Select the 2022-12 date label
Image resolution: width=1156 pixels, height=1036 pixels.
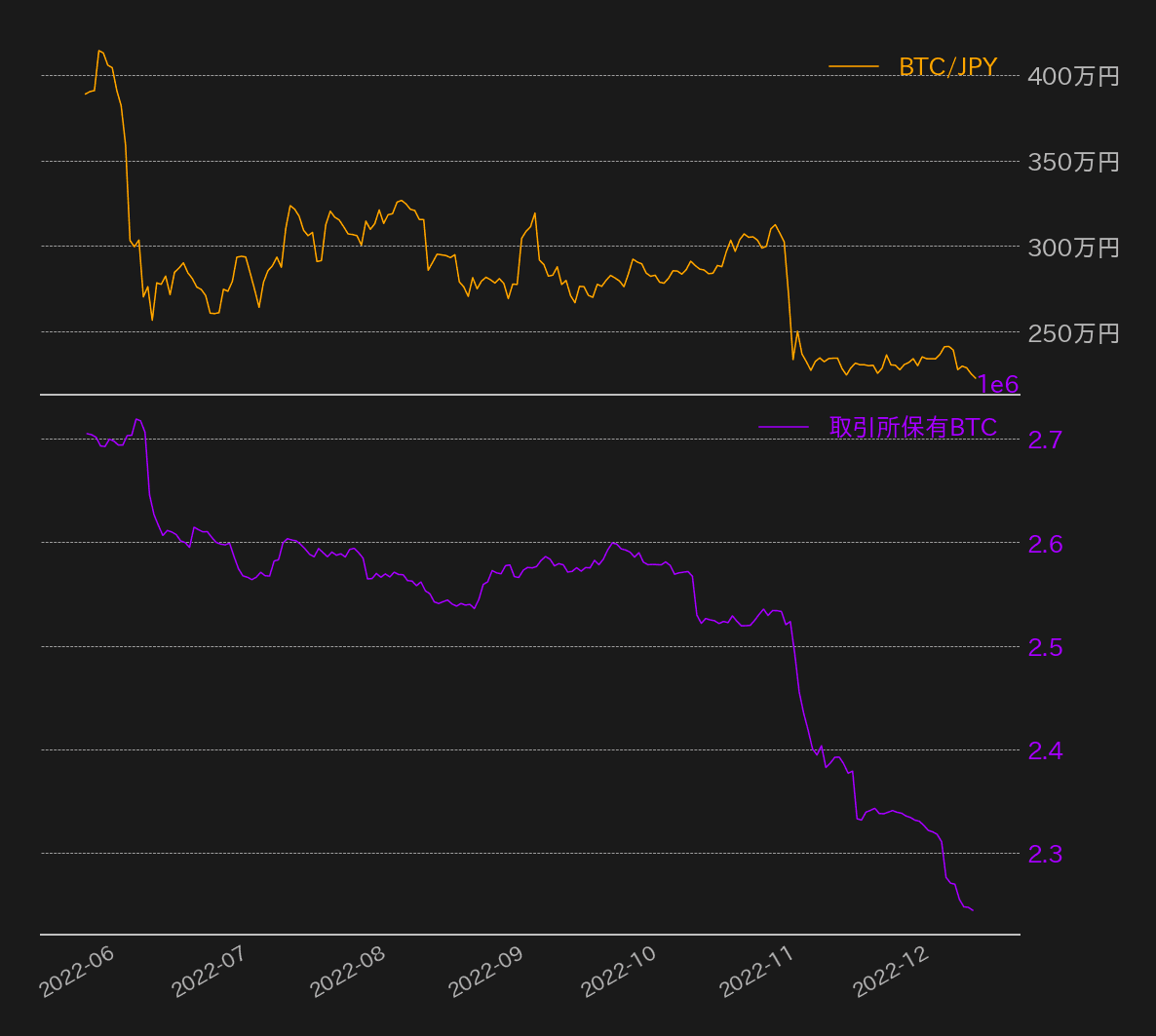click(890, 972)
